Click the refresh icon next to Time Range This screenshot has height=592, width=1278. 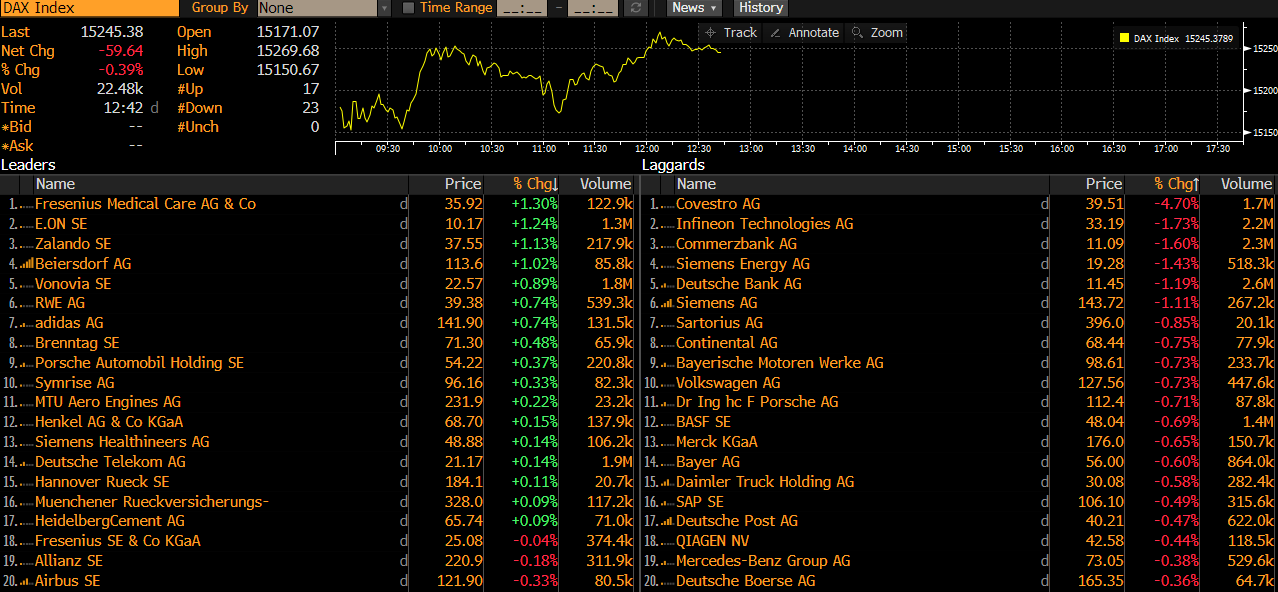(635, 8)
